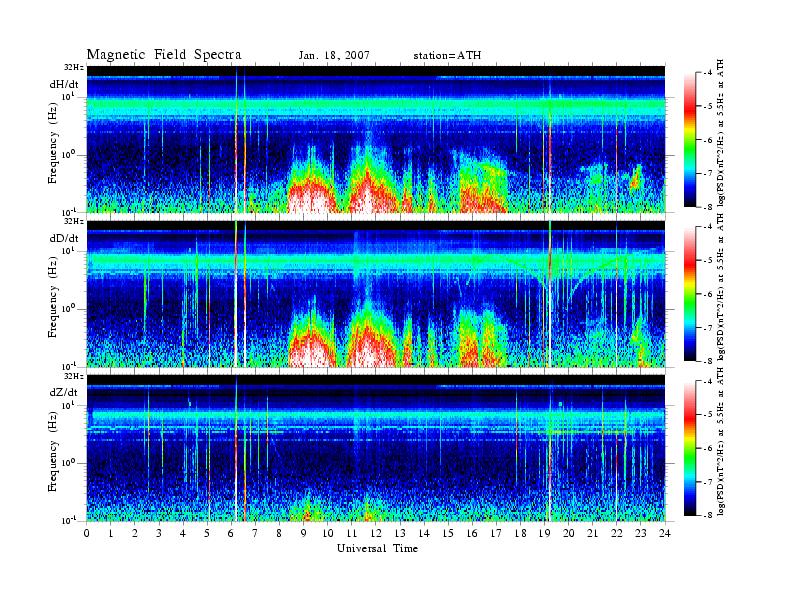Select the date text "Jan. 18, 2007"
The height and width of the screenshot is (612, 792).
pyautogui.click(x=334, y=56)
